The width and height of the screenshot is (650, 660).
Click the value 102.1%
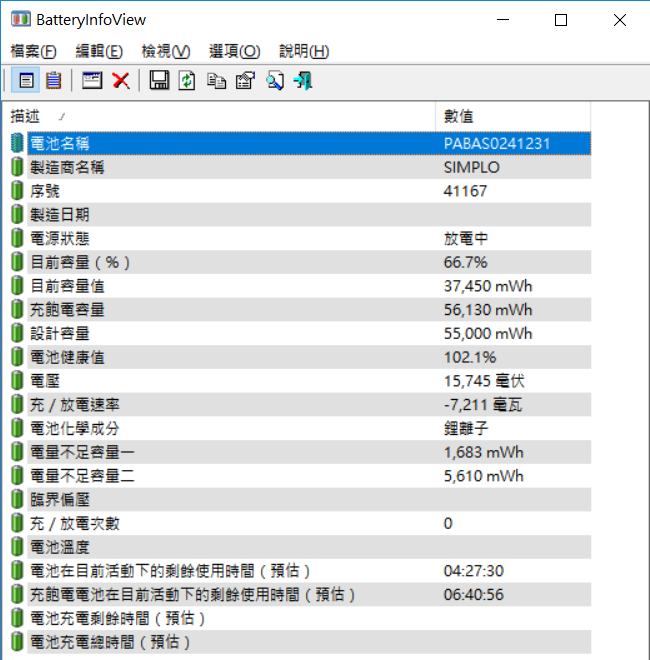click(470, 357)
